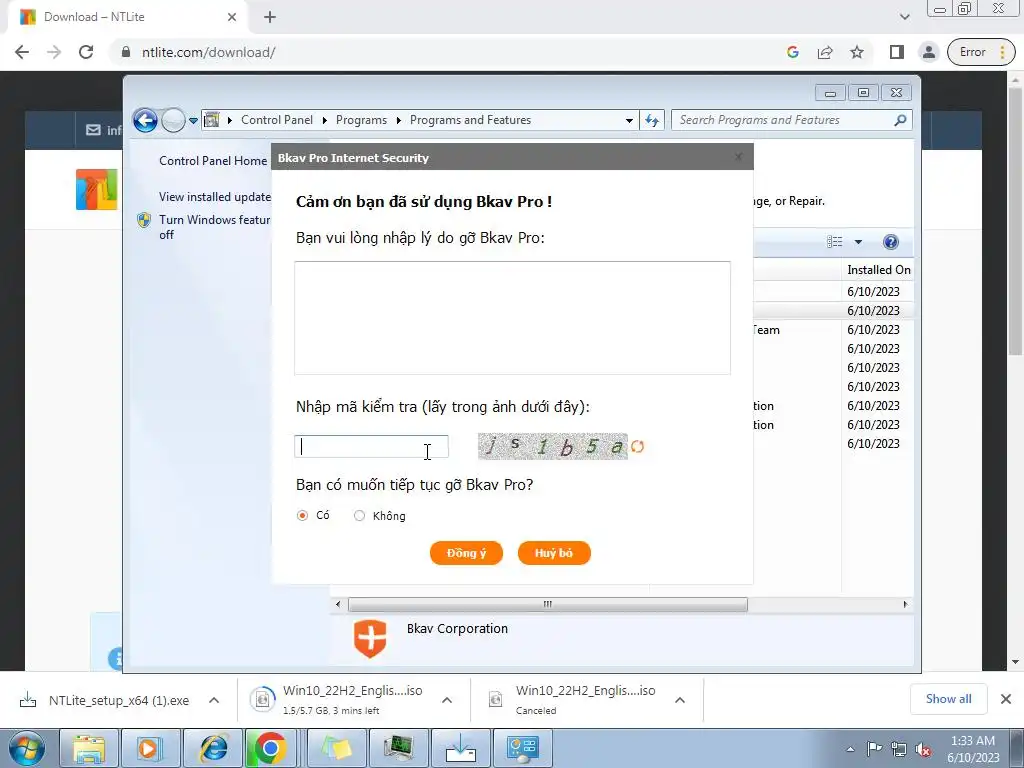Open Windows Media Player from the taskbar
The width and height of the screenshot is (1024, 768).
click(149, 748)
